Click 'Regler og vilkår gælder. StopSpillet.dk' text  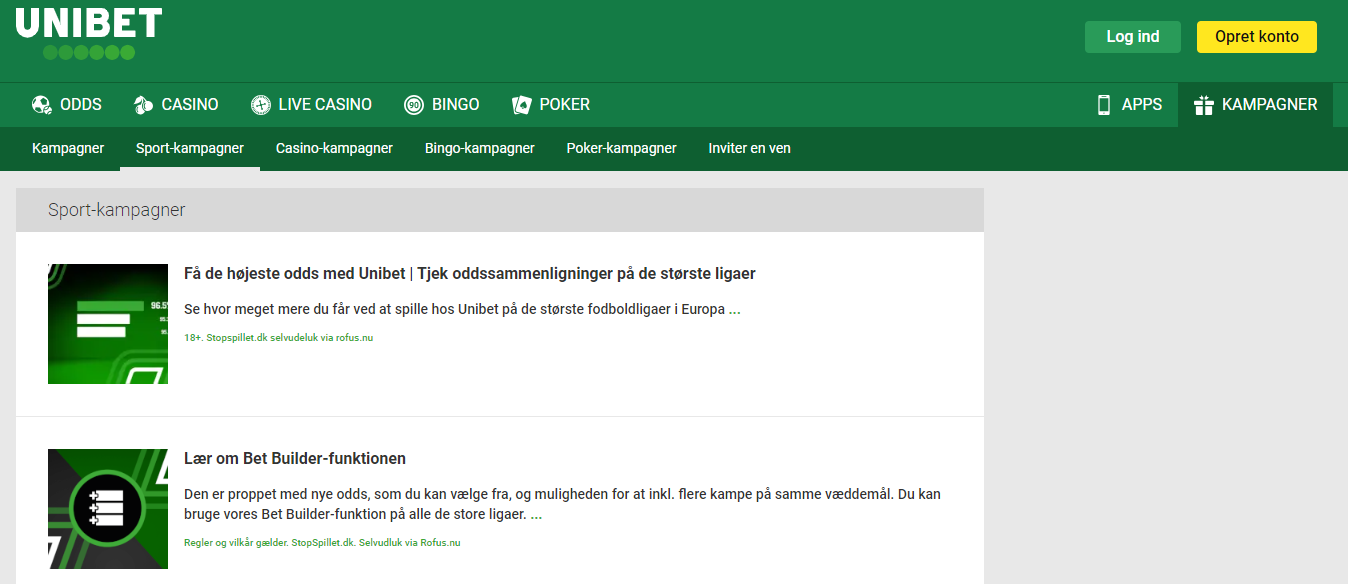322,543
